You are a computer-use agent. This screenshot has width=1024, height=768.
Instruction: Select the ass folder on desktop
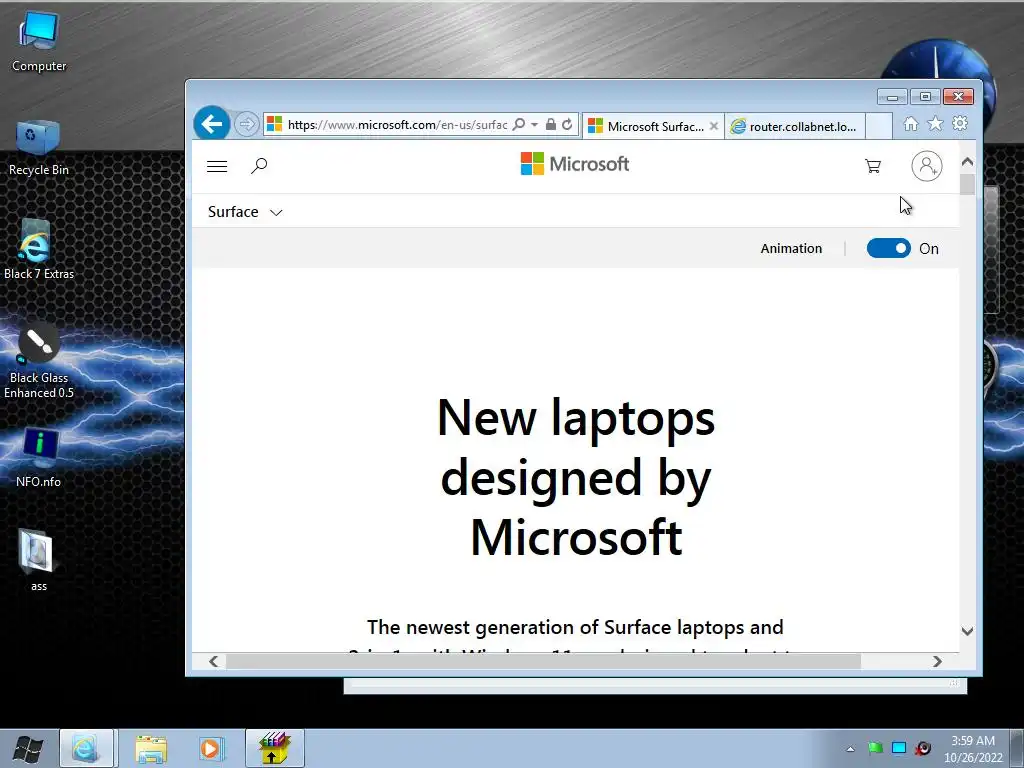pos(39,560)
